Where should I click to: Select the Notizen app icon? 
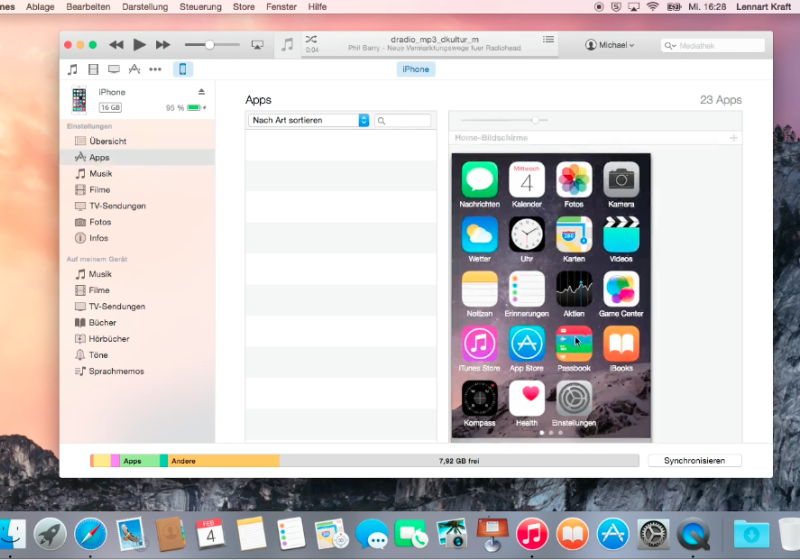tap(480, 289)
